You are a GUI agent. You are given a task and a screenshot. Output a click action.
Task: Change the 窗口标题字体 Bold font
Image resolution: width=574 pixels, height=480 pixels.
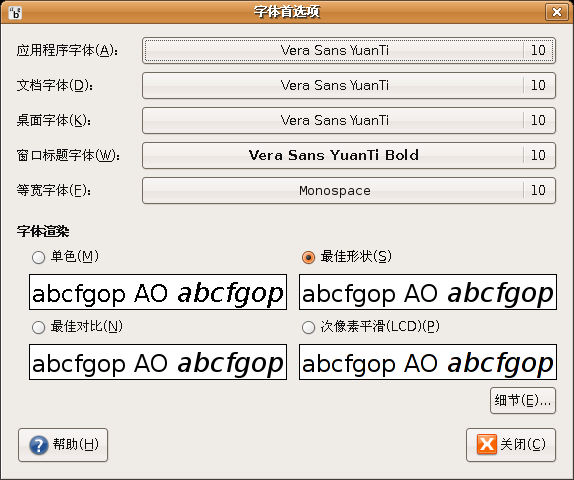coord(349,156)
